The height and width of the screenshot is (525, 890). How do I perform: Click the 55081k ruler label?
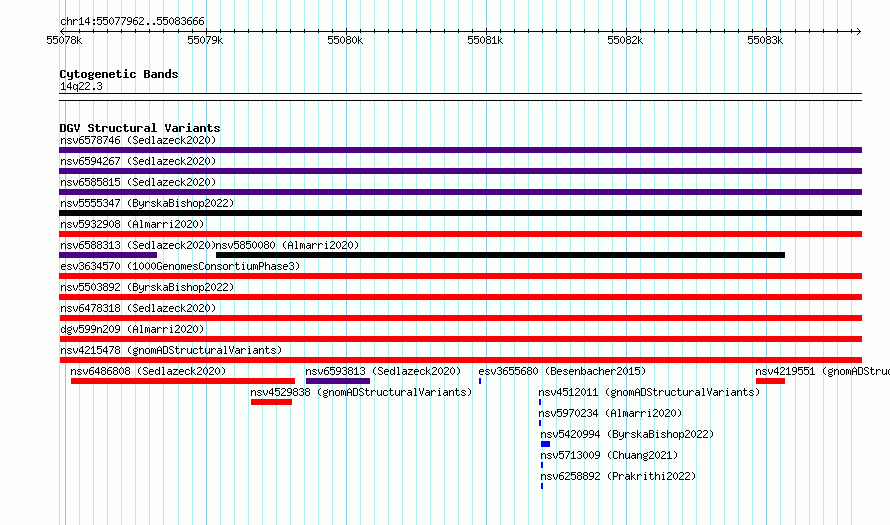tap(485, 40)
